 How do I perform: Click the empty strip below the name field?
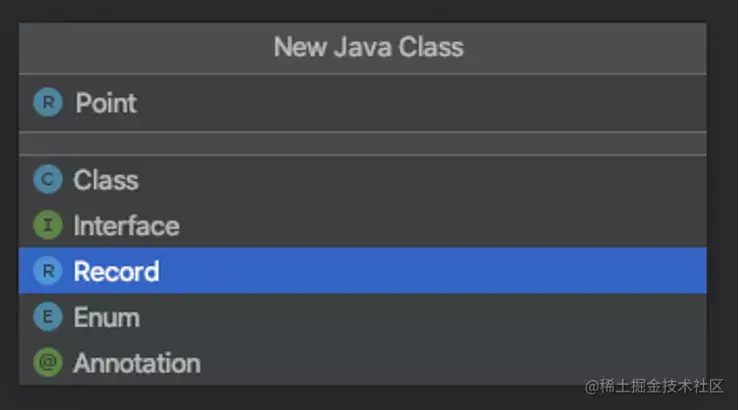coord(362,143)
